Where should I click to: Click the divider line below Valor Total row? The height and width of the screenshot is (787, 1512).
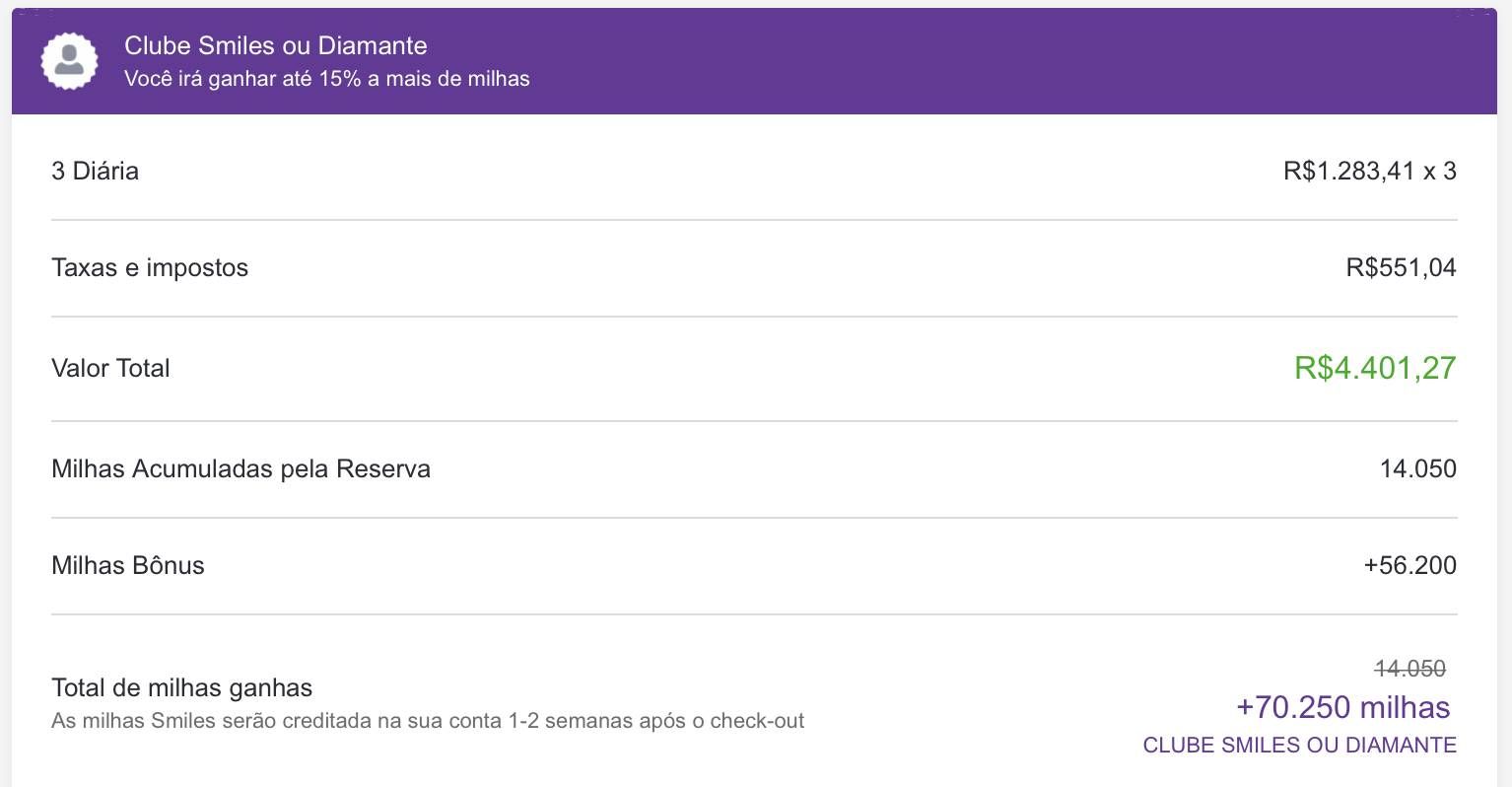754,421
